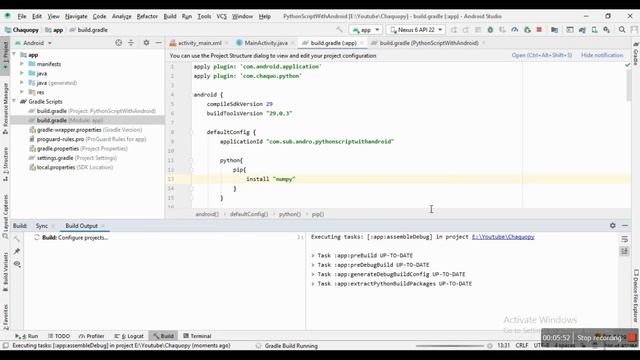Open the Project Structure folder icon
Viewport: 640px width, 360px height.
pos(554,30)
